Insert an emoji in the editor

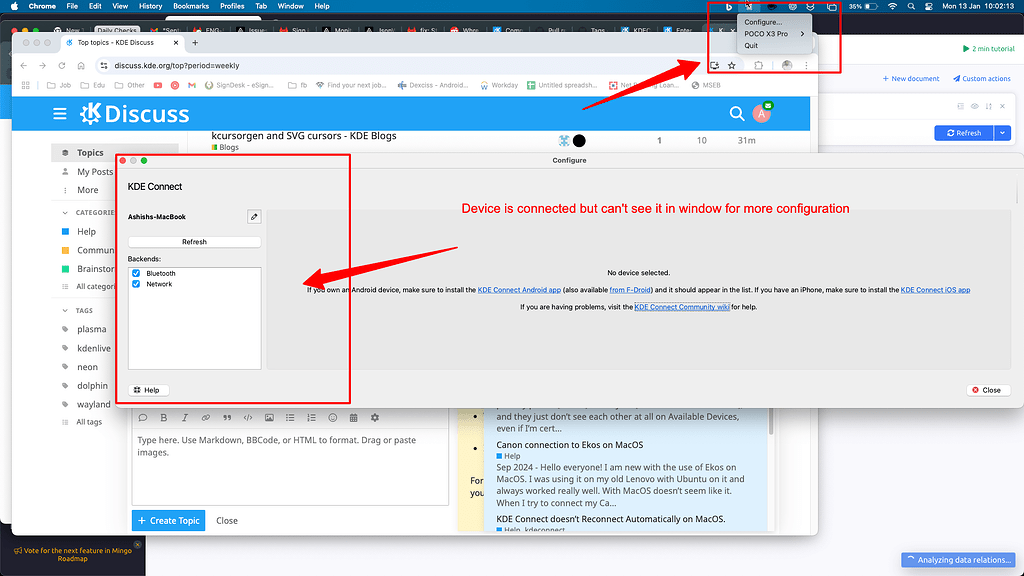332,417
